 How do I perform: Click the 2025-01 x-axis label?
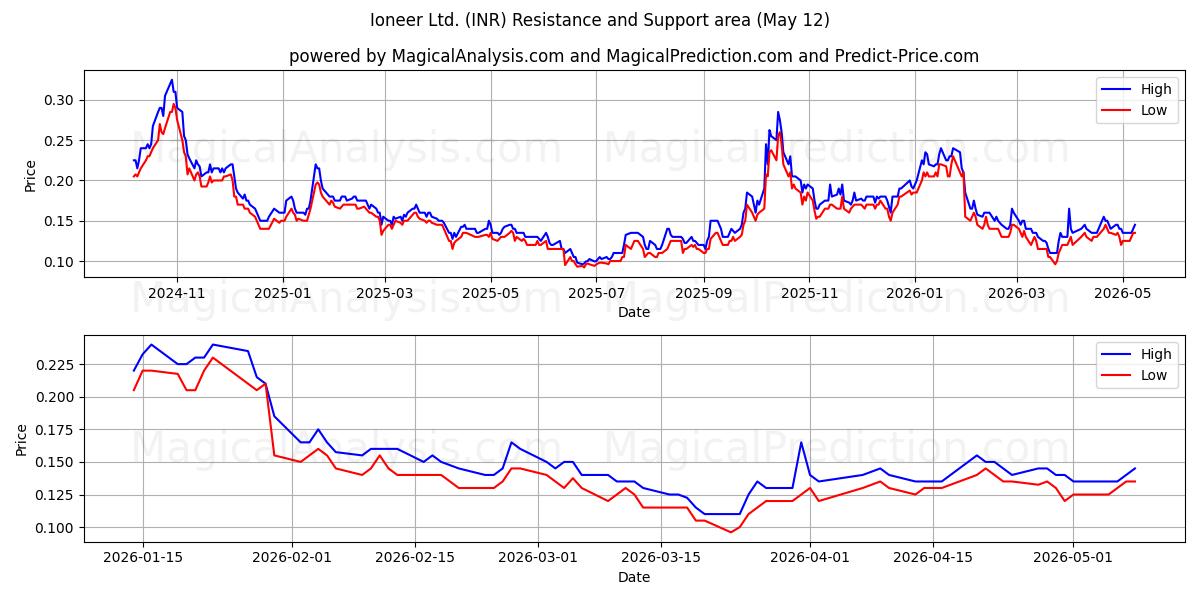pos(282,293)
